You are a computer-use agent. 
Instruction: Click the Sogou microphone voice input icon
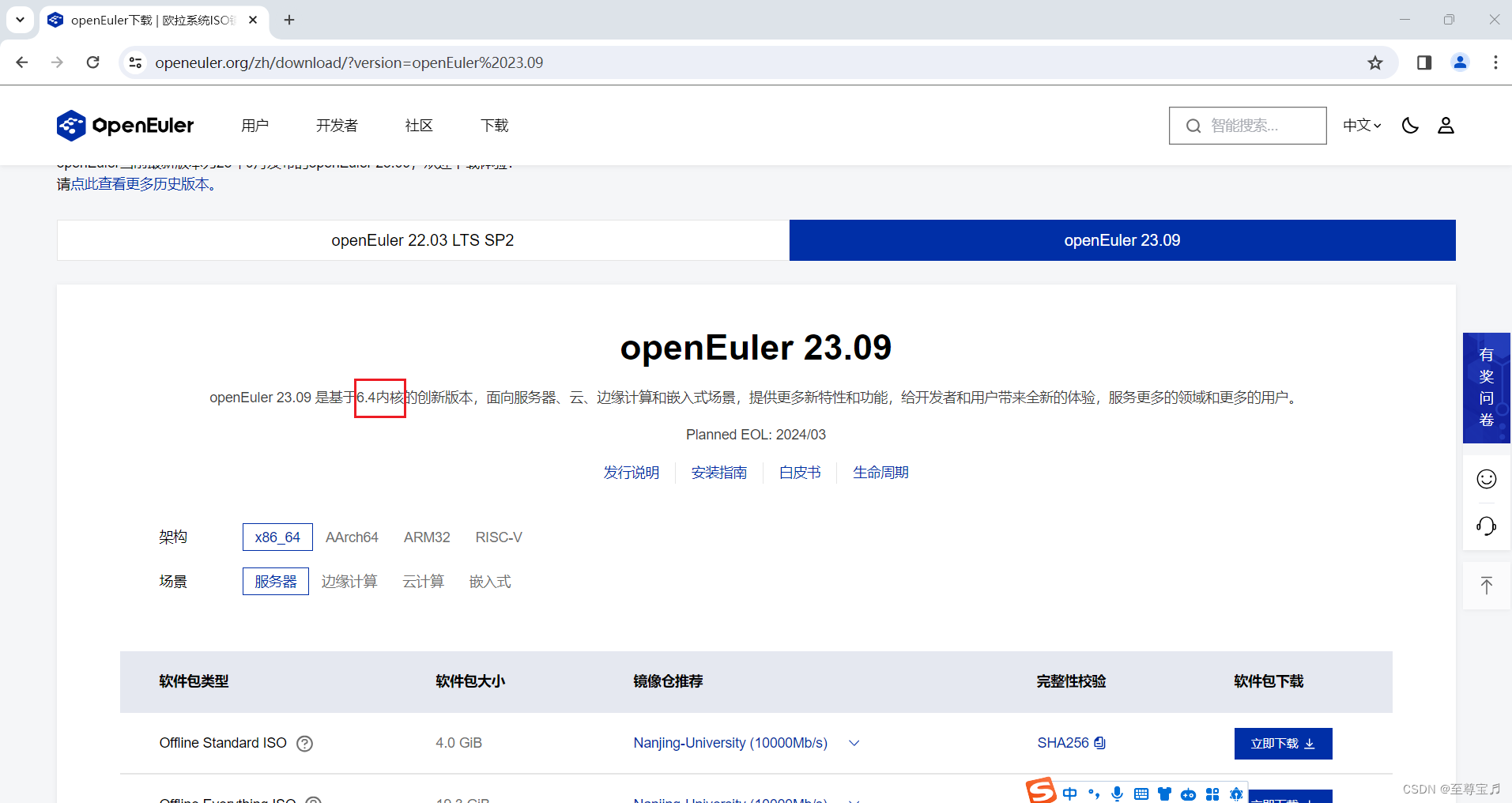[1117, 794]
